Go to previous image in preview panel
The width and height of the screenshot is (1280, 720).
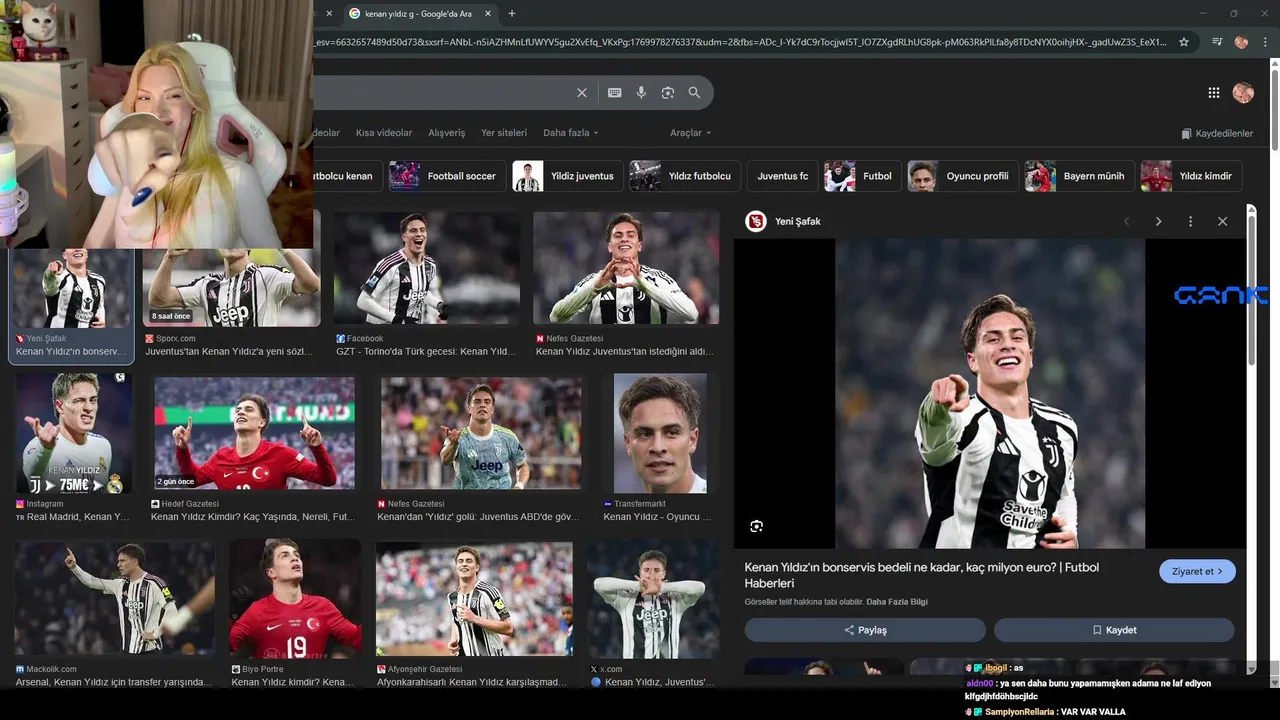tap(1126, 221)
